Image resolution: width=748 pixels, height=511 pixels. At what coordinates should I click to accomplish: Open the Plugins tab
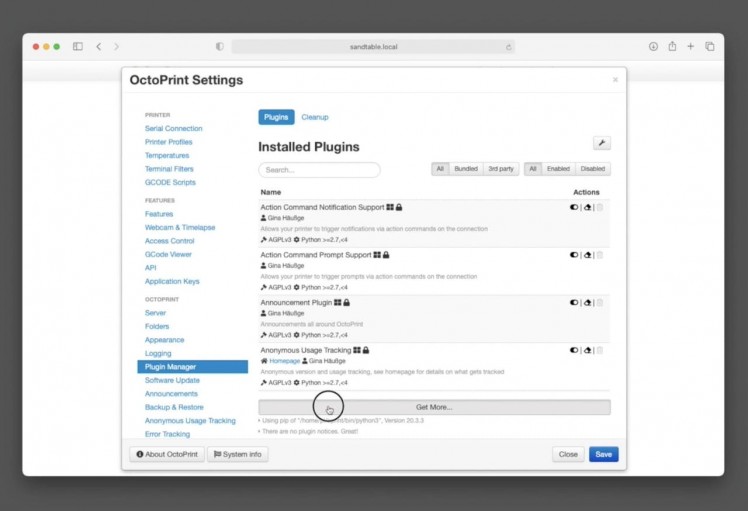[x=276, y=117]
